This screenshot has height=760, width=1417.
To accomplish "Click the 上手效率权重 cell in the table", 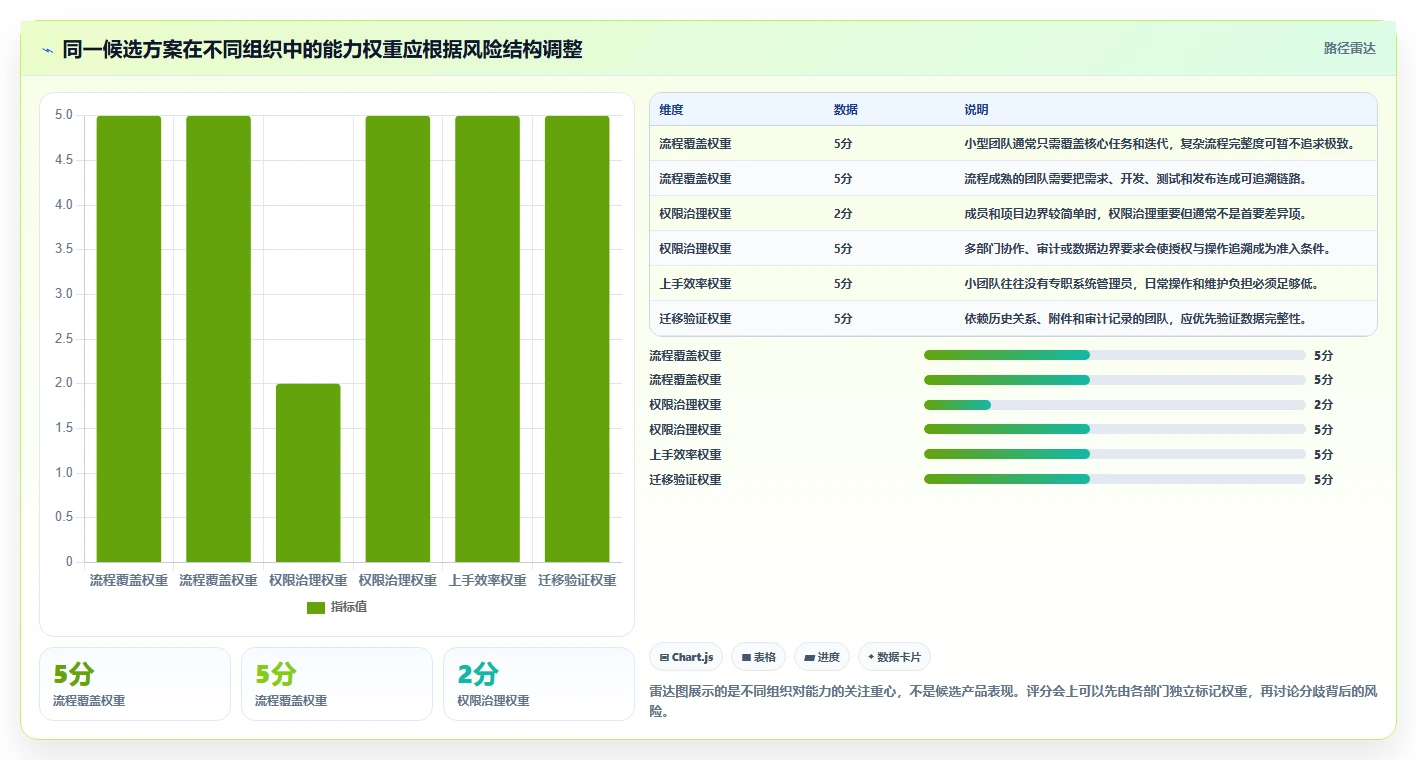I will [x=695, y=284].
